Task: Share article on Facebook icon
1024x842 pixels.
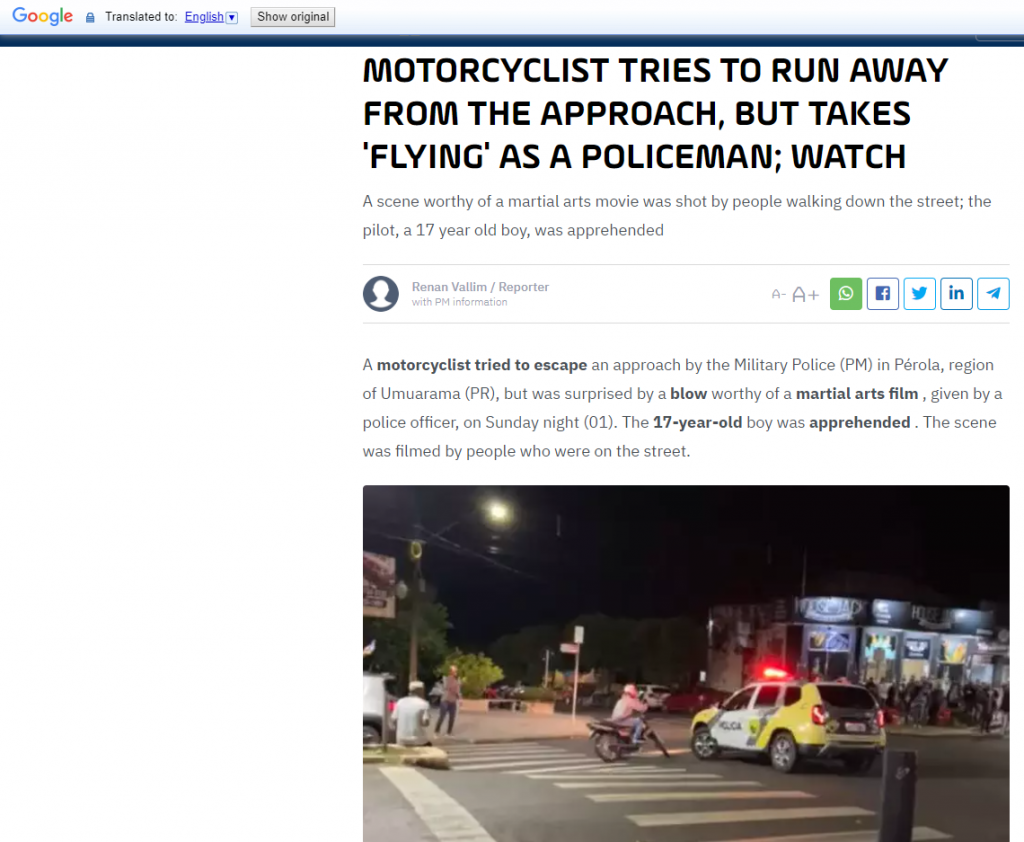Action: 882,293
